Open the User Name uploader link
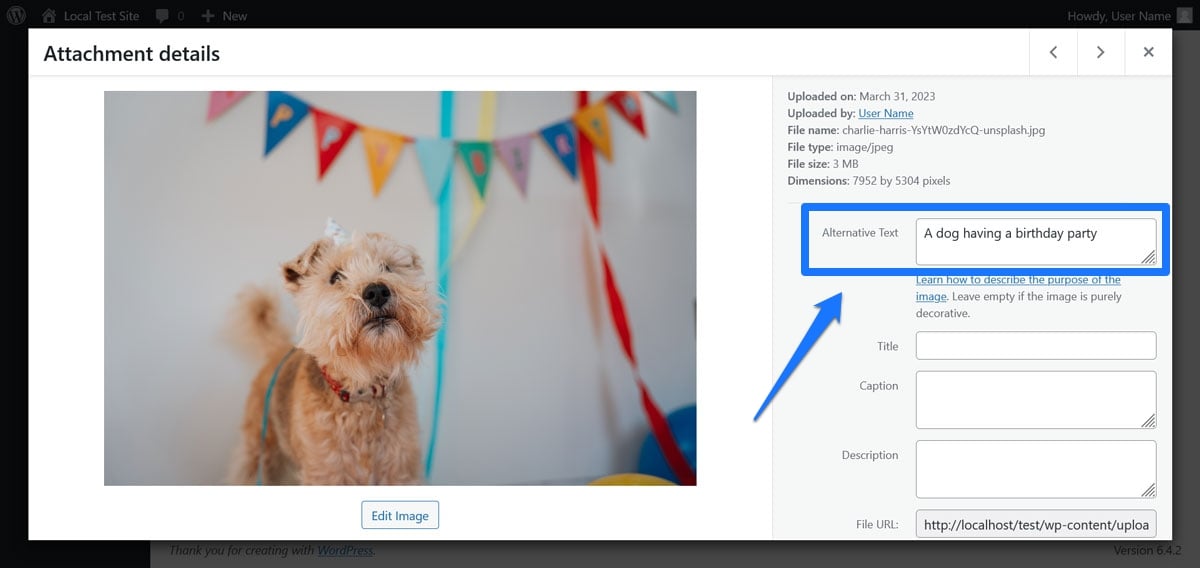Image resolution: width=1200 pixels, height=568 pixels. 885,113
